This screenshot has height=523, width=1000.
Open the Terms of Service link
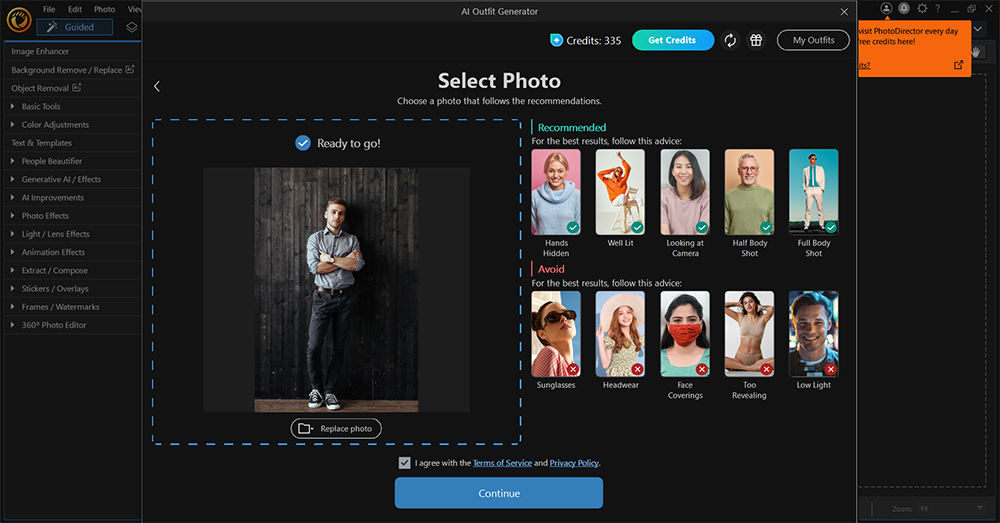point(503,463)
